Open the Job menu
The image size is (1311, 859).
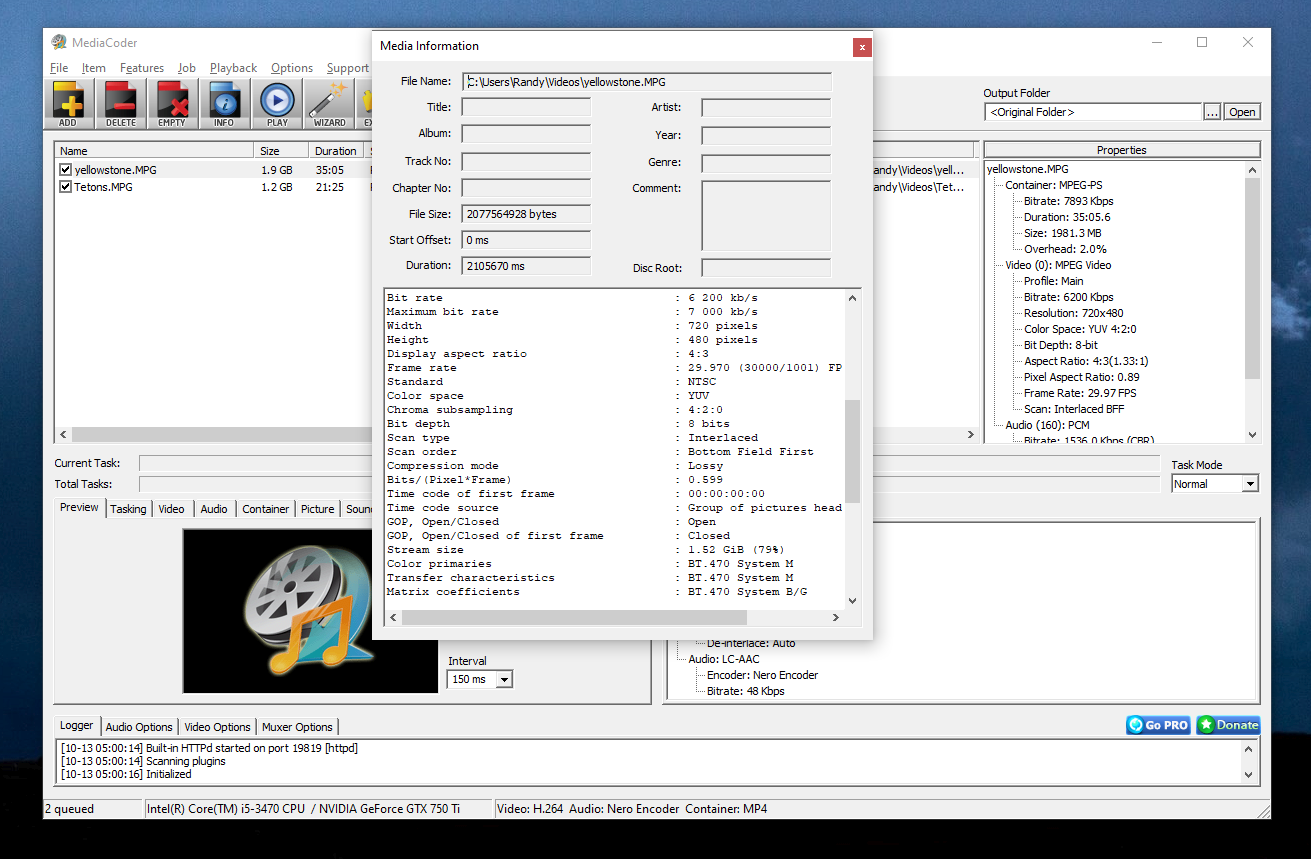pos(187,68)
